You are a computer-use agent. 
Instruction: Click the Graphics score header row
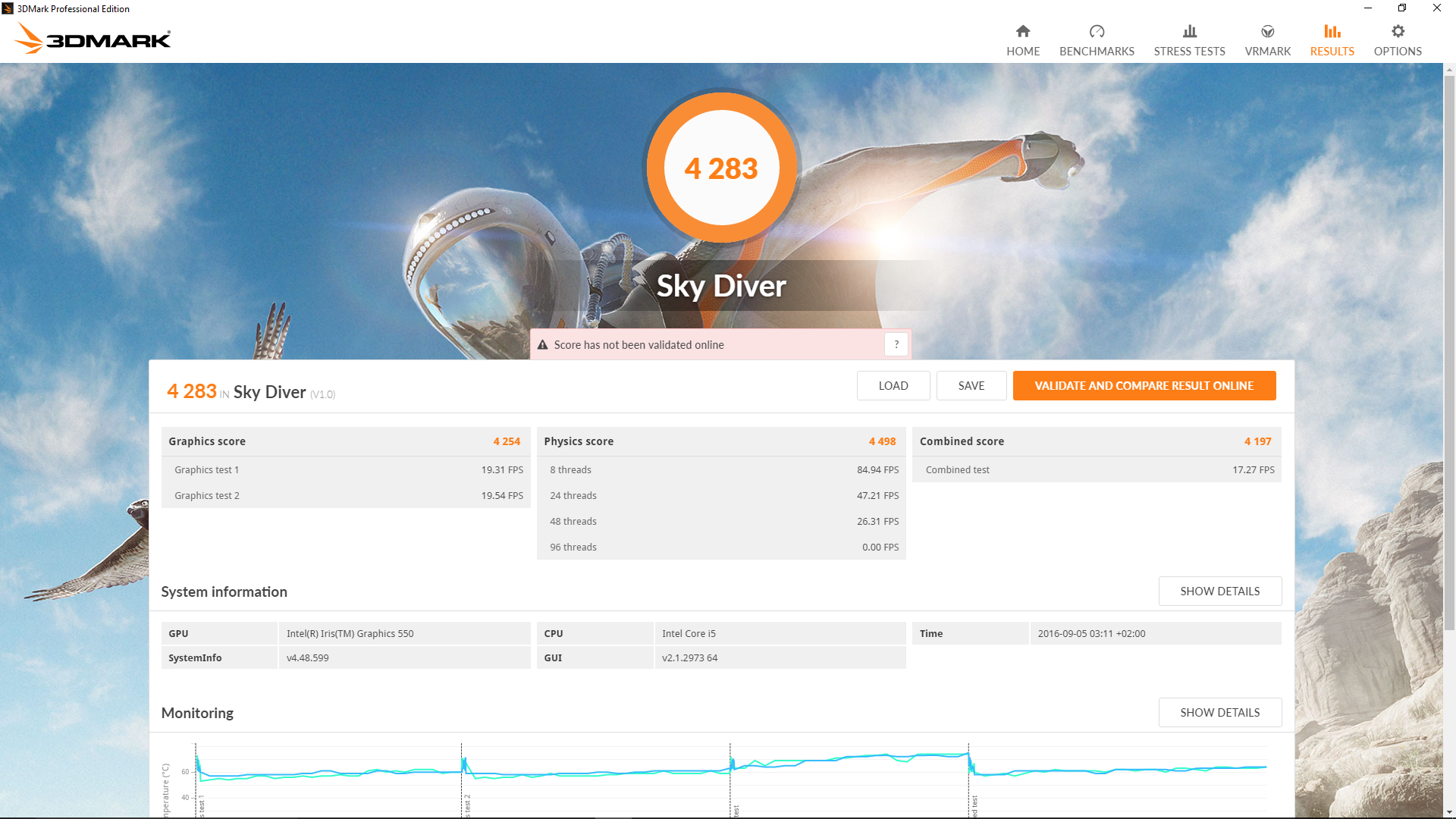pyautogui.click(x=345, y=441)
